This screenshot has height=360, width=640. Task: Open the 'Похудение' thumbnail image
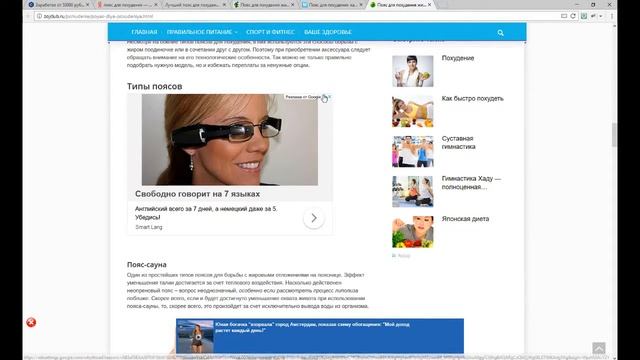coord(413,71)
